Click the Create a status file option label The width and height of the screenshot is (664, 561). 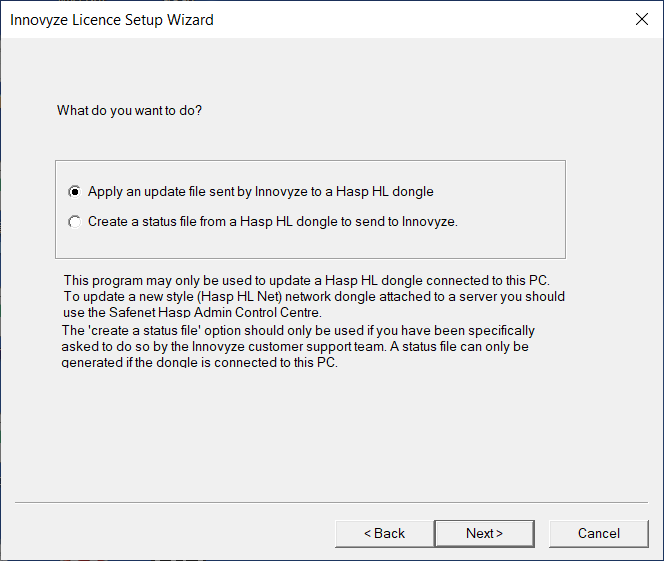(273, 222)
